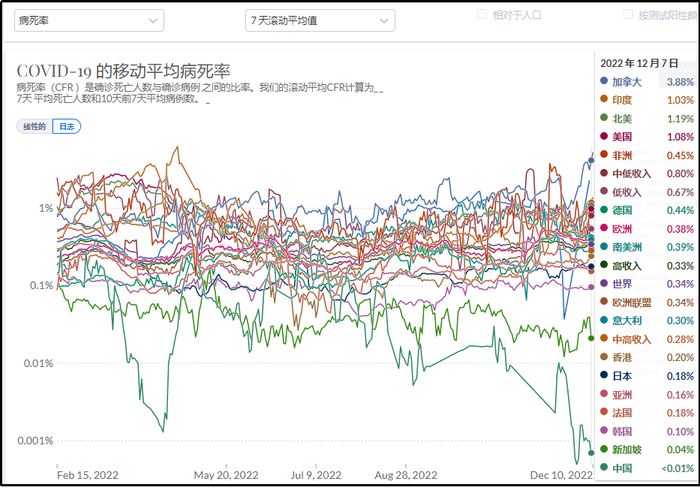Viewport: 700px width, 488px height.
Task: Select the 法国 legend label
Action: click(x=622, y=413)
